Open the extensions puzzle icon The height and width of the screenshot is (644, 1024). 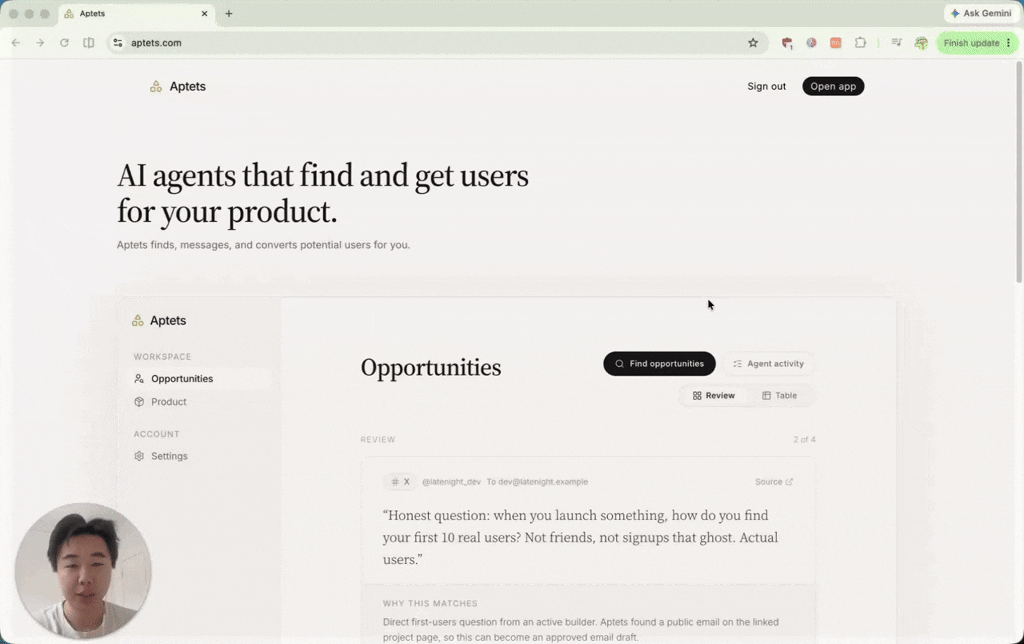pos(860,42)
